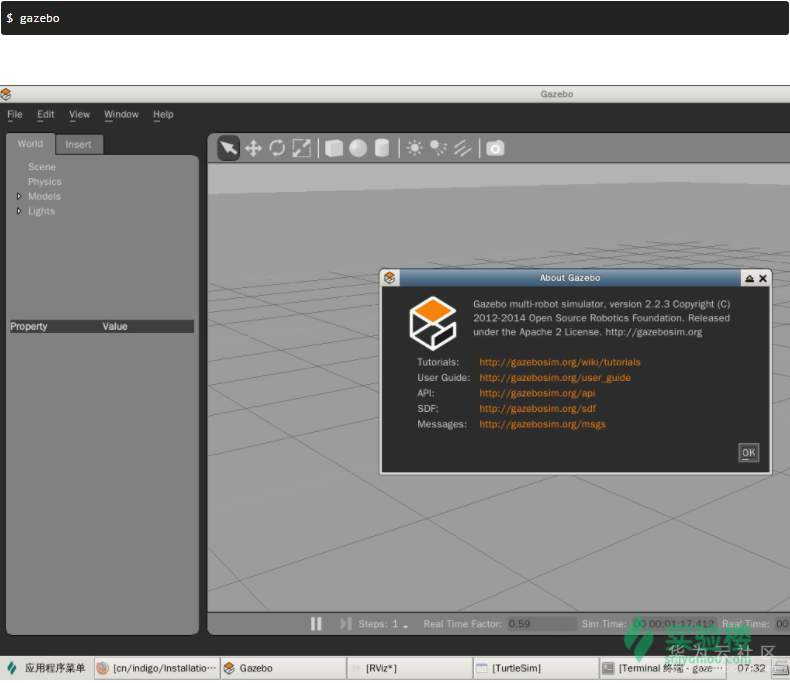Add a directional light
Image resolution: width=790 pixels, height=683 pixels.
tap(462, 149)
